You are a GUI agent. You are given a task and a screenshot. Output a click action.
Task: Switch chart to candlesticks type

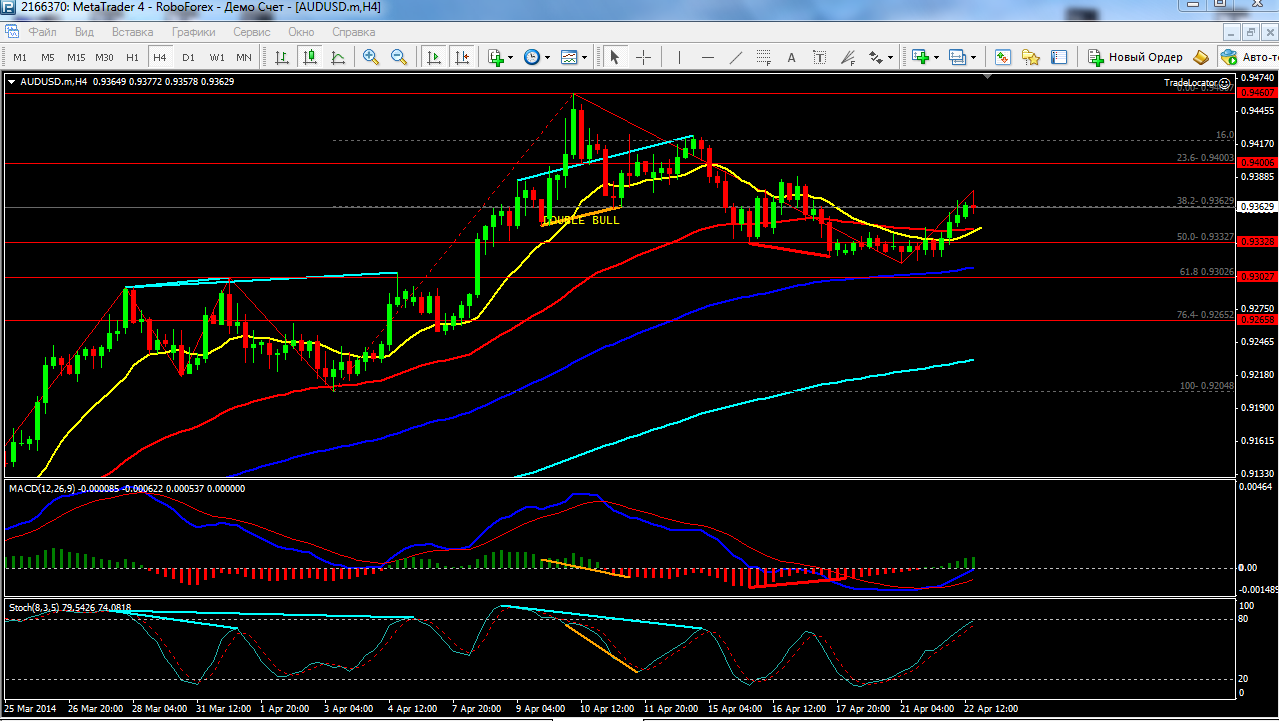311,57
